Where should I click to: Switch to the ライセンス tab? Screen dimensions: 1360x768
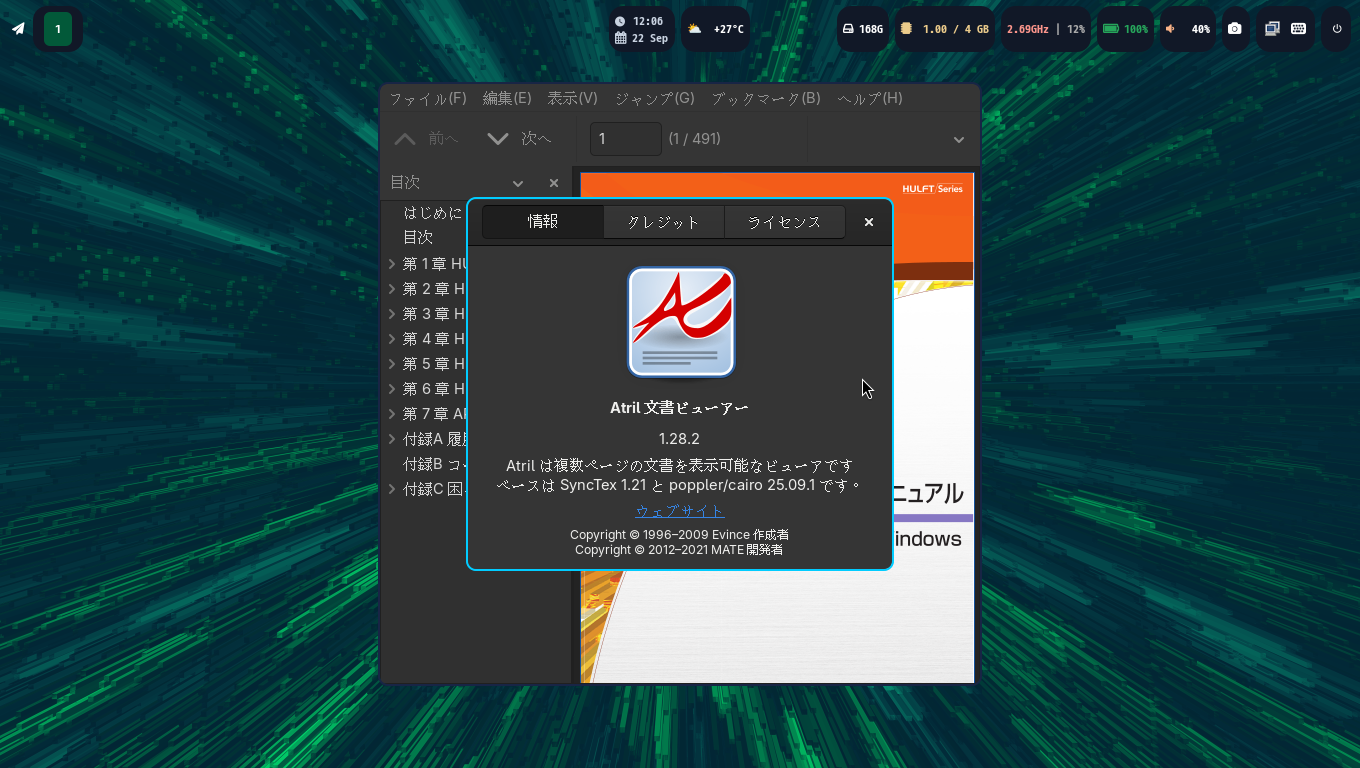pyautogui.click(x=785, y=222)
